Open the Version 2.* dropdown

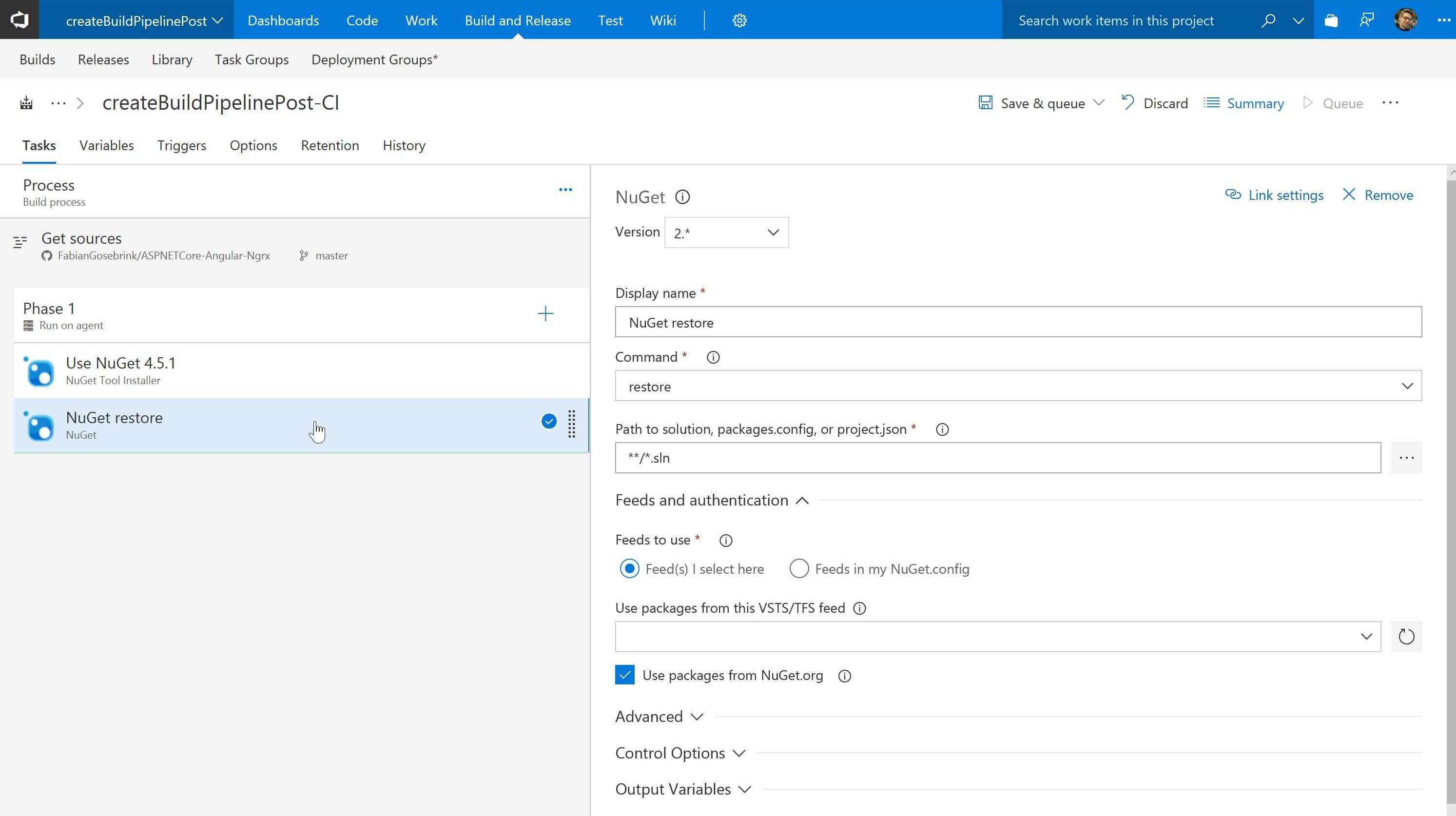(x=726, y=232)
